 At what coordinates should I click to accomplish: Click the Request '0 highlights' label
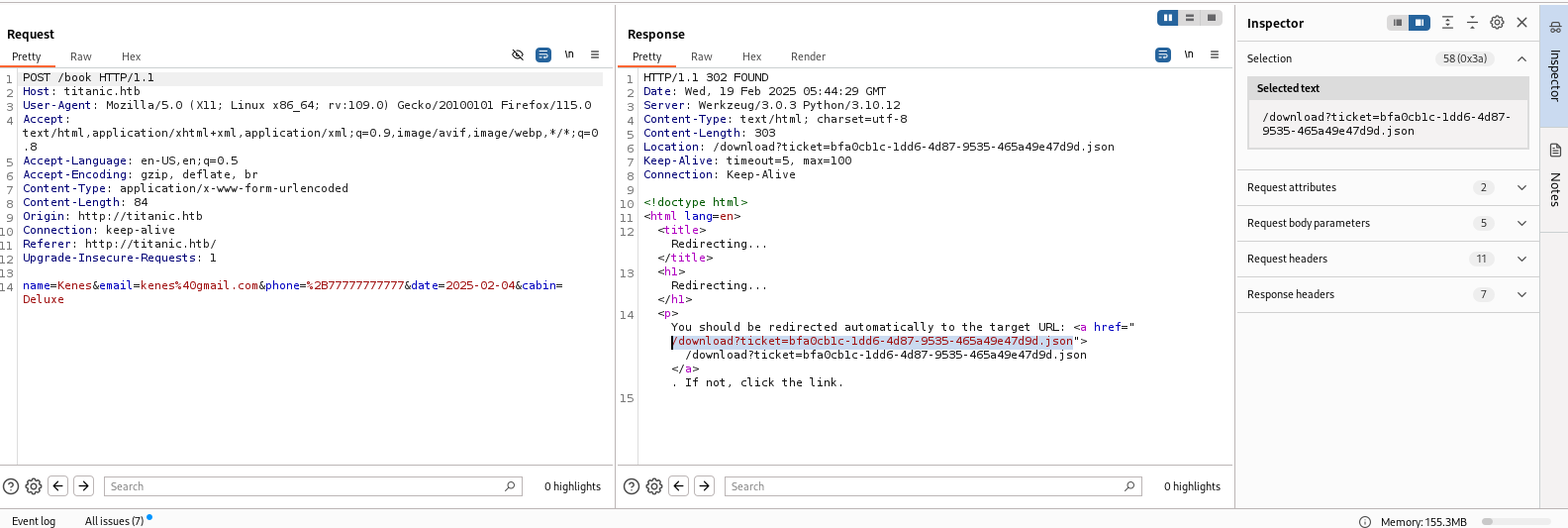572,486
